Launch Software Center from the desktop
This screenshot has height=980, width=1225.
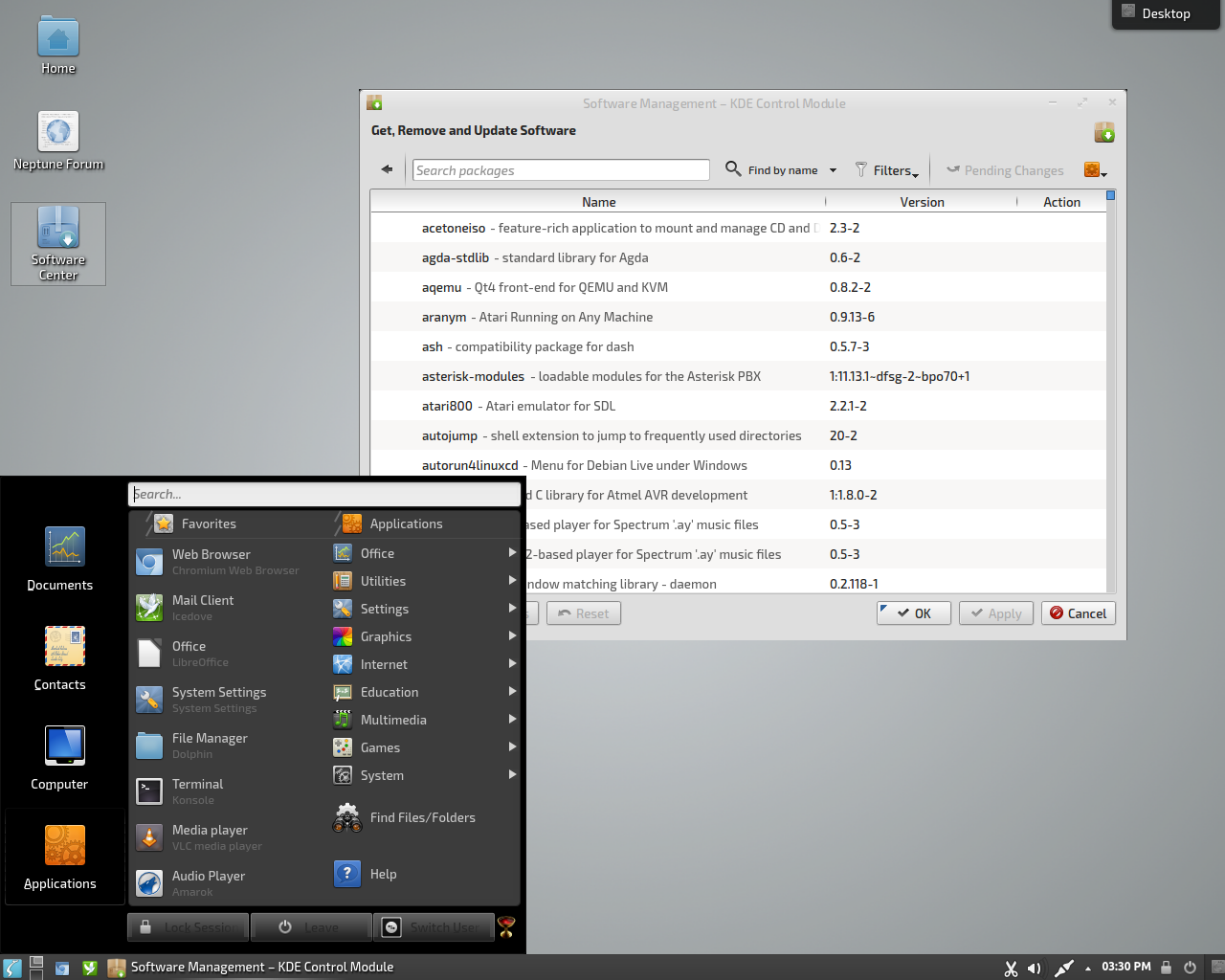[x=58, y=243]
